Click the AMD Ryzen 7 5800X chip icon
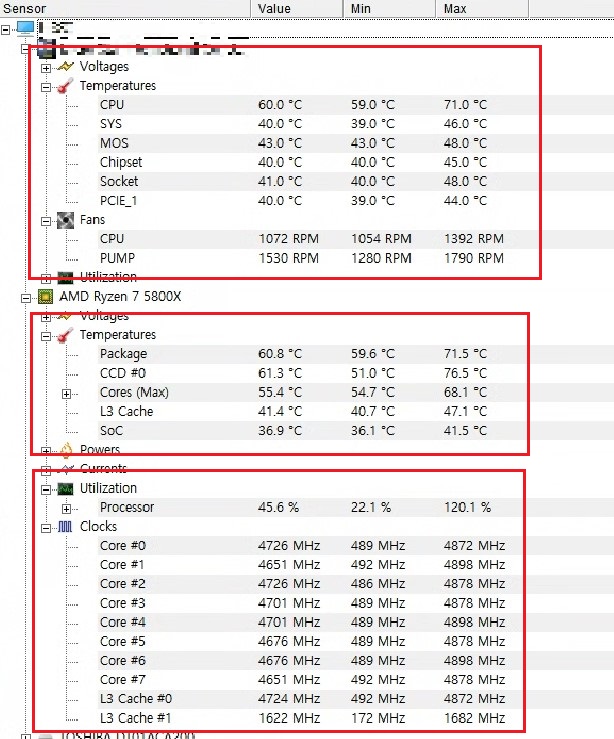The image size is (614, 739). pos(44,297)
